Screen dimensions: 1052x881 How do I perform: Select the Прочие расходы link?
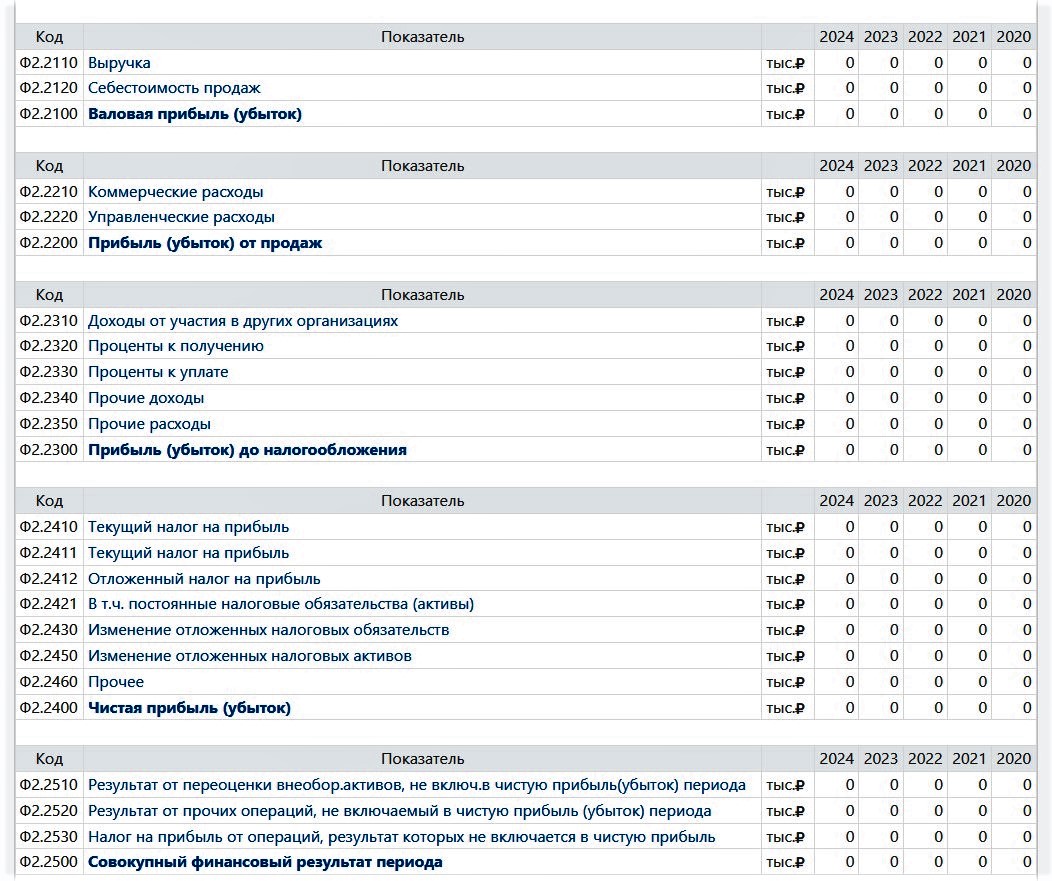point(149,424)
